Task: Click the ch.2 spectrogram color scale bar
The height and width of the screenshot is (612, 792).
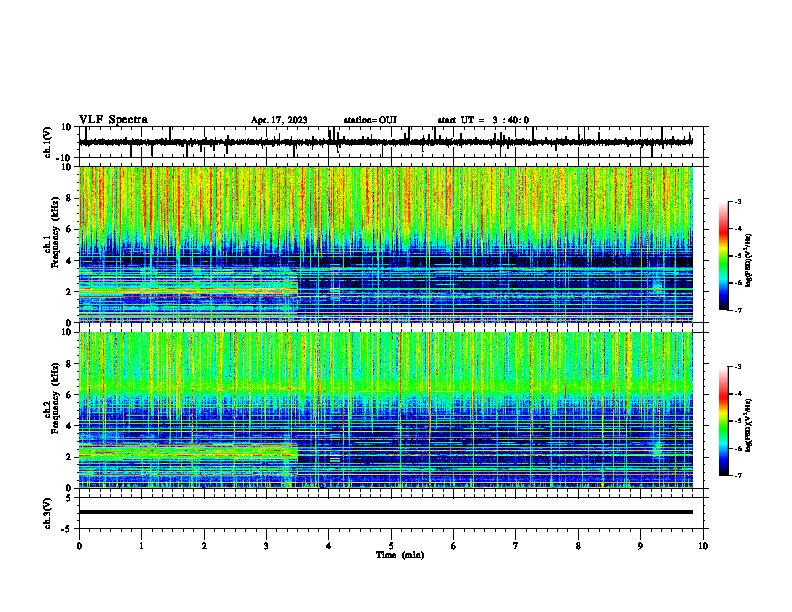Action: click(724, 421)
